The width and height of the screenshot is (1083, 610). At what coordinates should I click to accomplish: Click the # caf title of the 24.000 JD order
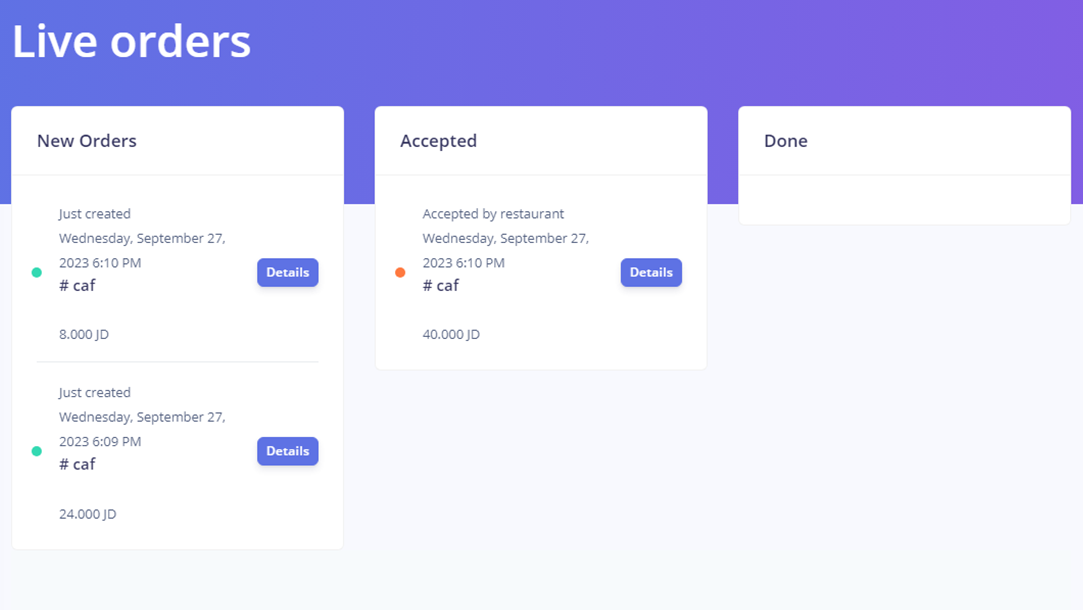77,464
